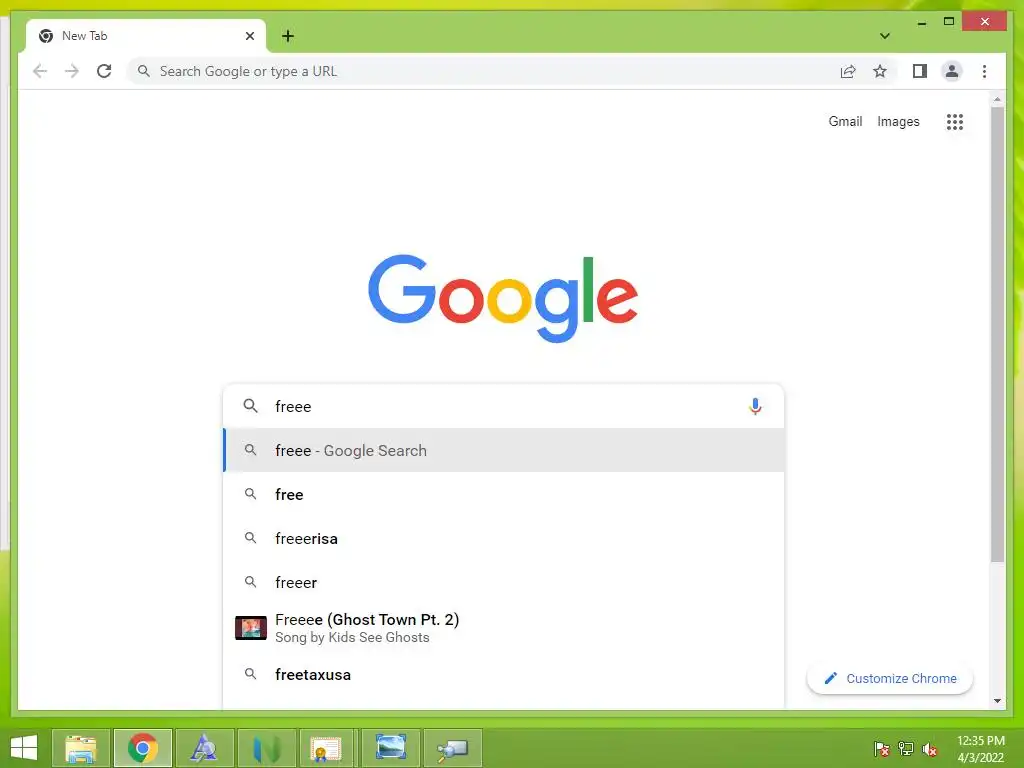The width and height of the screenshot is (1024, 768).
Task: Pick the 'free' suggestion
Action: pos(503,494)
